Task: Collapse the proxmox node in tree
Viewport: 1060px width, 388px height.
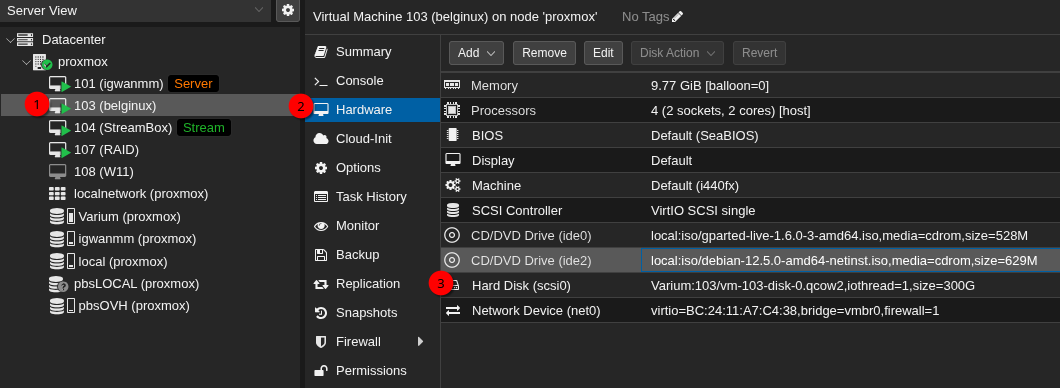Action: pos(26,62)
